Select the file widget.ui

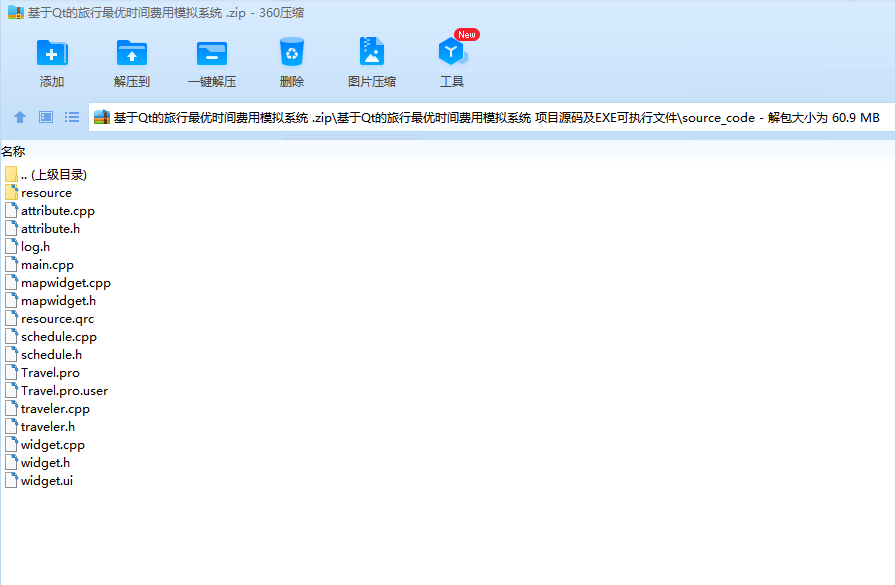click(x=39, y=481)
